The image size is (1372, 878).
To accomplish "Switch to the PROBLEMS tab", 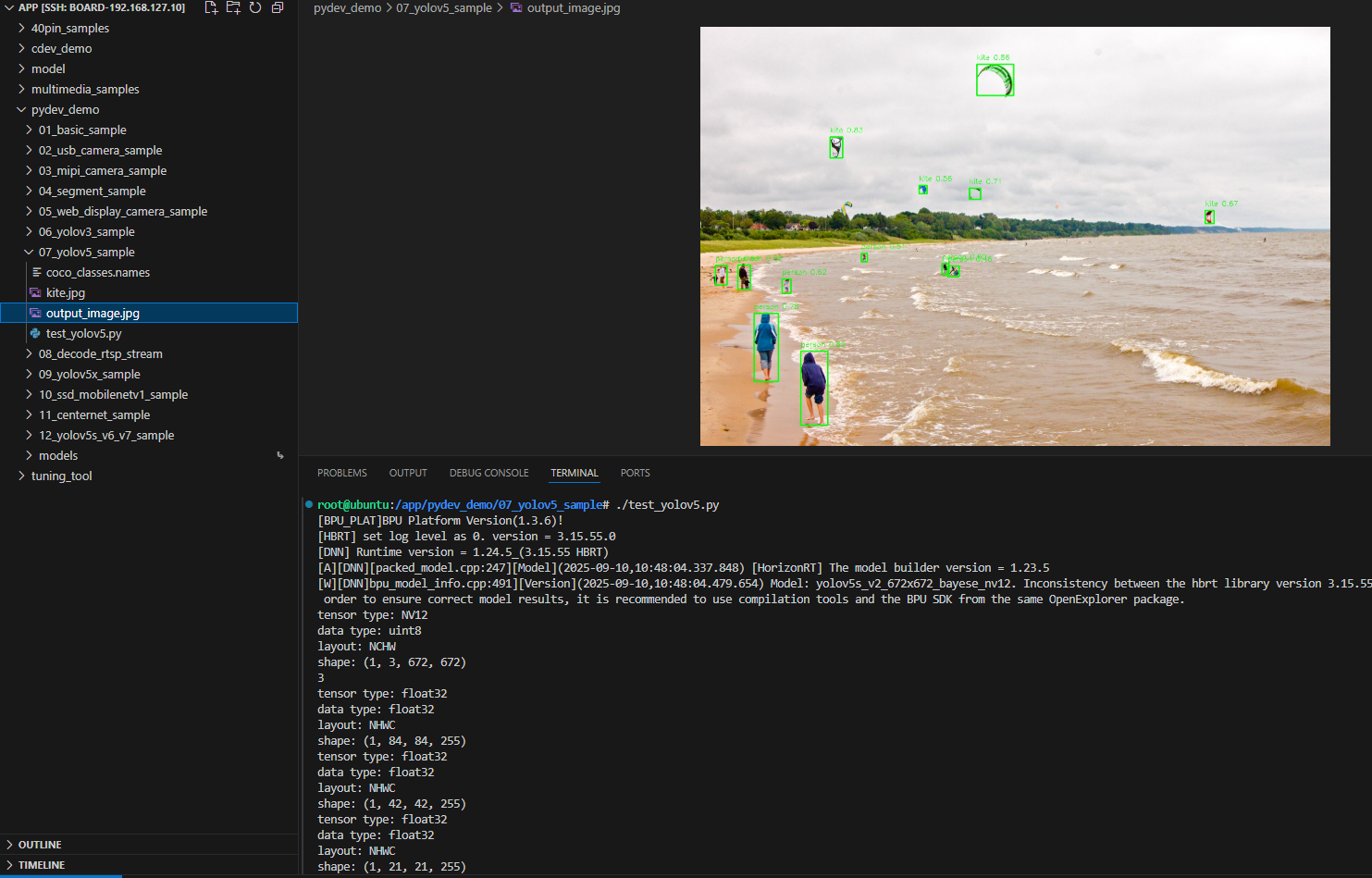I will [x=341, y=473].
